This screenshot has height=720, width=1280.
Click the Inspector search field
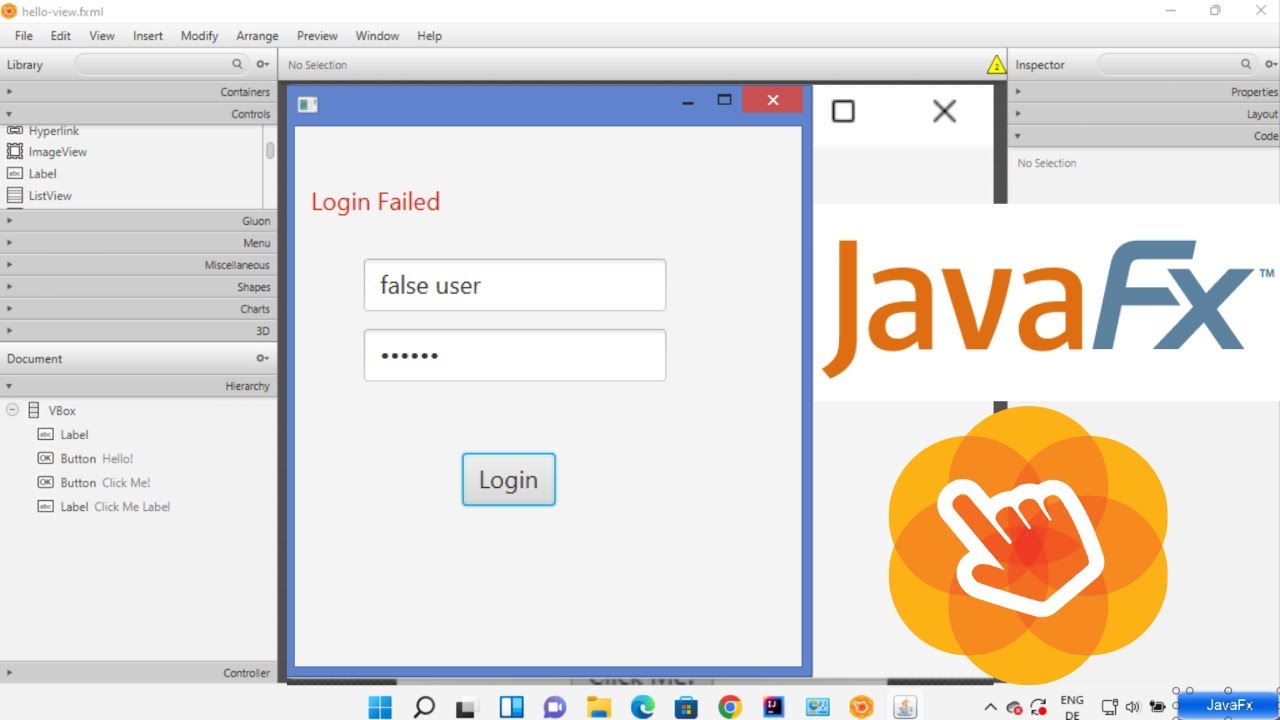(1177, 64)
